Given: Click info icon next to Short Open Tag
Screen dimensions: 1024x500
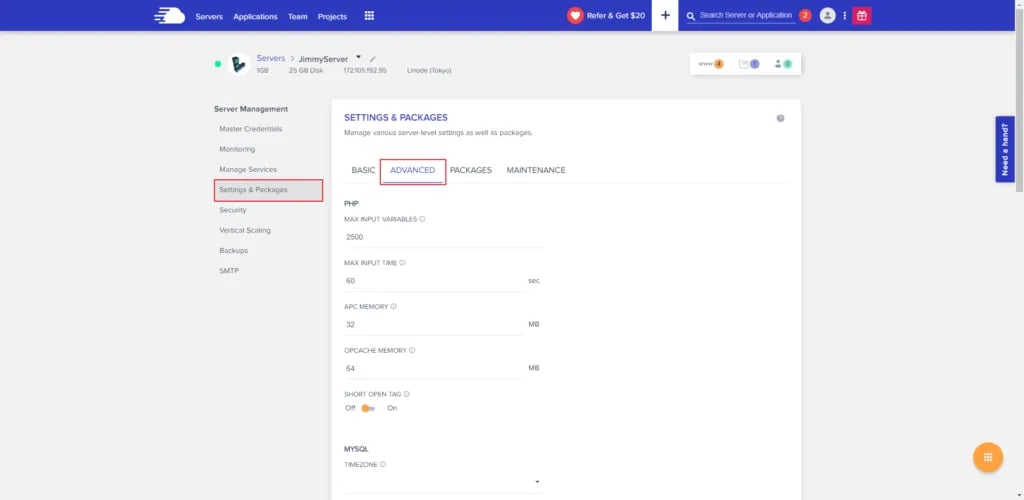Looking at the screenshot, I should point(406,394).
